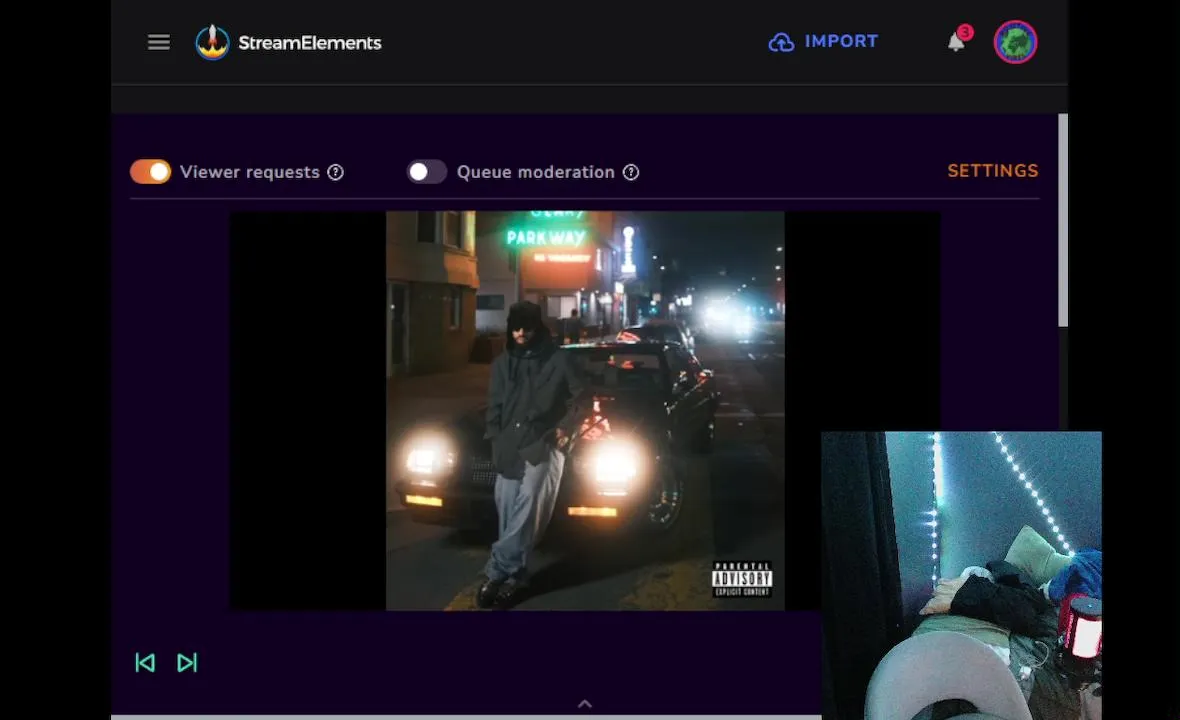Click the IMPORT cloud upload button
The image size is (1180, 720).
tap(823, 41)
